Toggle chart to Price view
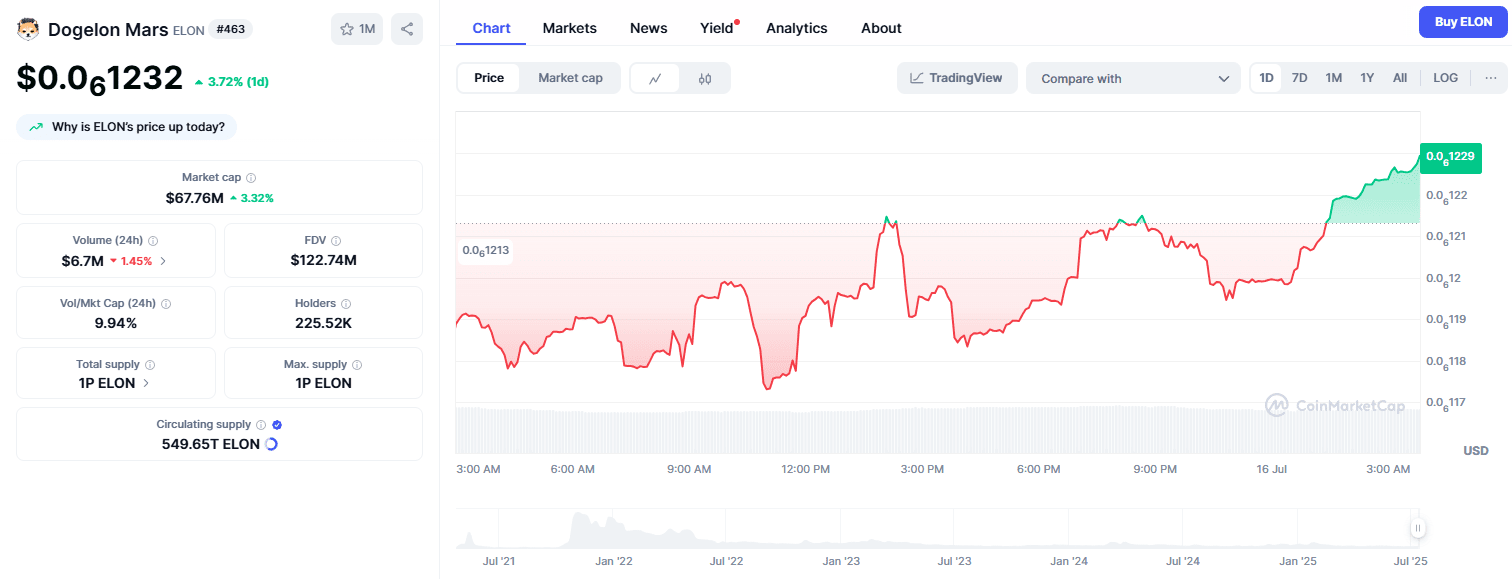Screen dimensions: 1512x579 click(489, 78)
